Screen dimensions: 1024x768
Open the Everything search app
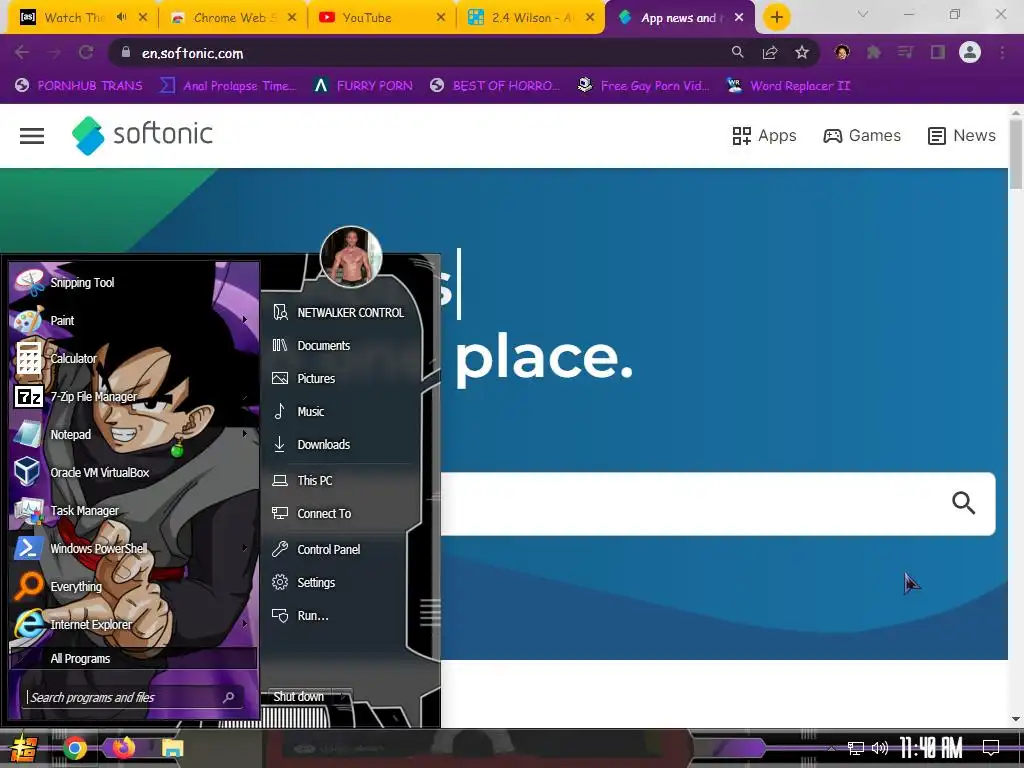(134, 586)
